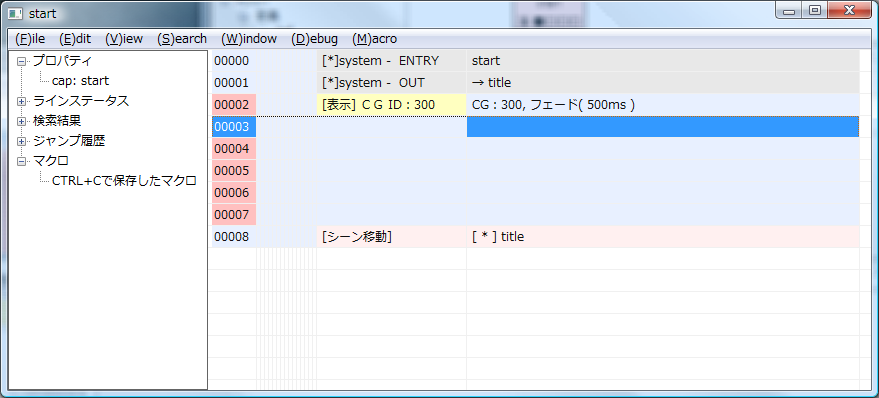Click line number 00004
The image size is (879, 398).
[x=234, y=149]
